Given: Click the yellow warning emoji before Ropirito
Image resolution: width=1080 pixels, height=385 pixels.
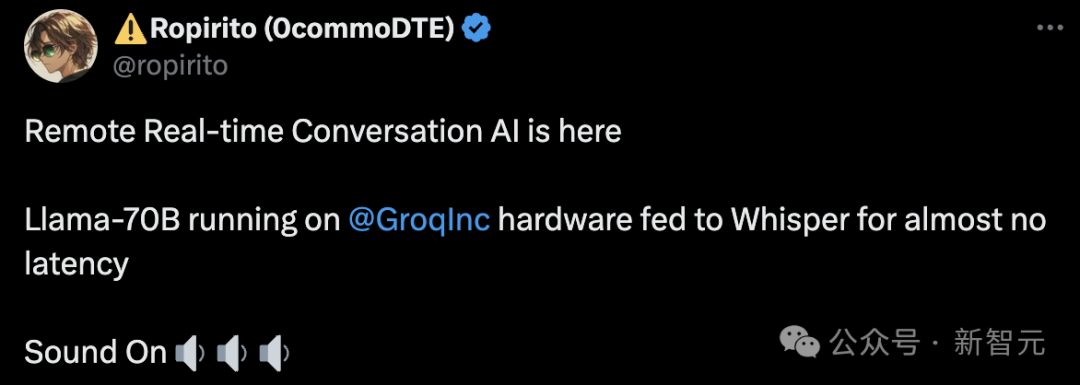Looking at the screenshot, I should [129, 29].
